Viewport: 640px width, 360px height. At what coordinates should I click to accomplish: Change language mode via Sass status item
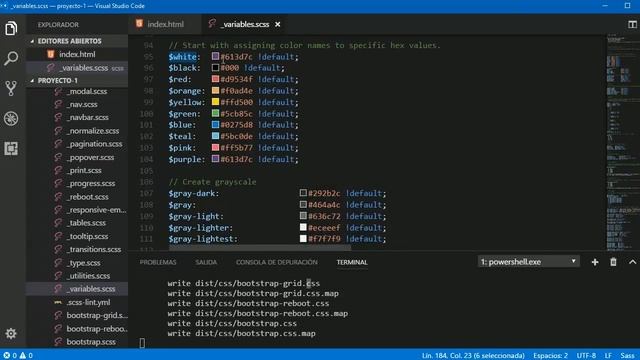tap(627, 356)
